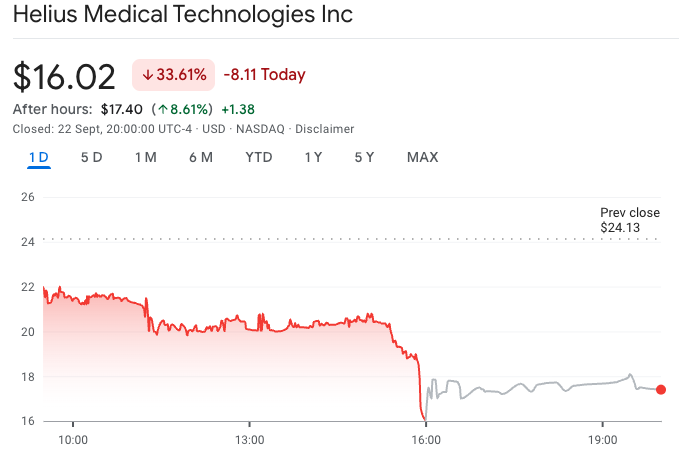Image resolution: width=679 pixels, height=459 pixels.
Task: Click the 16:00 time axis label
Action: 426,440
